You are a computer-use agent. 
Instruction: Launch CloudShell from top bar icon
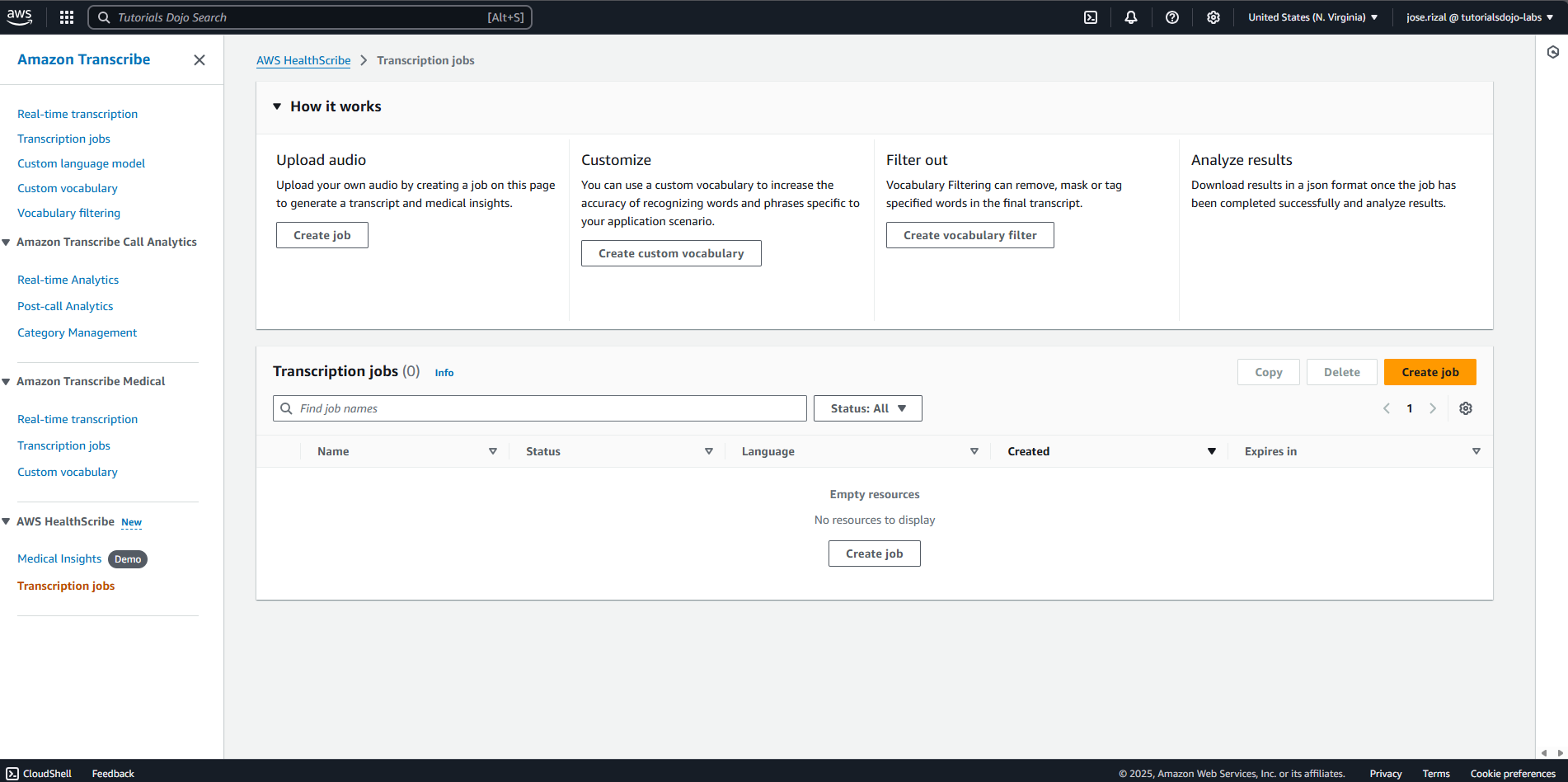tap(1091, 17)
